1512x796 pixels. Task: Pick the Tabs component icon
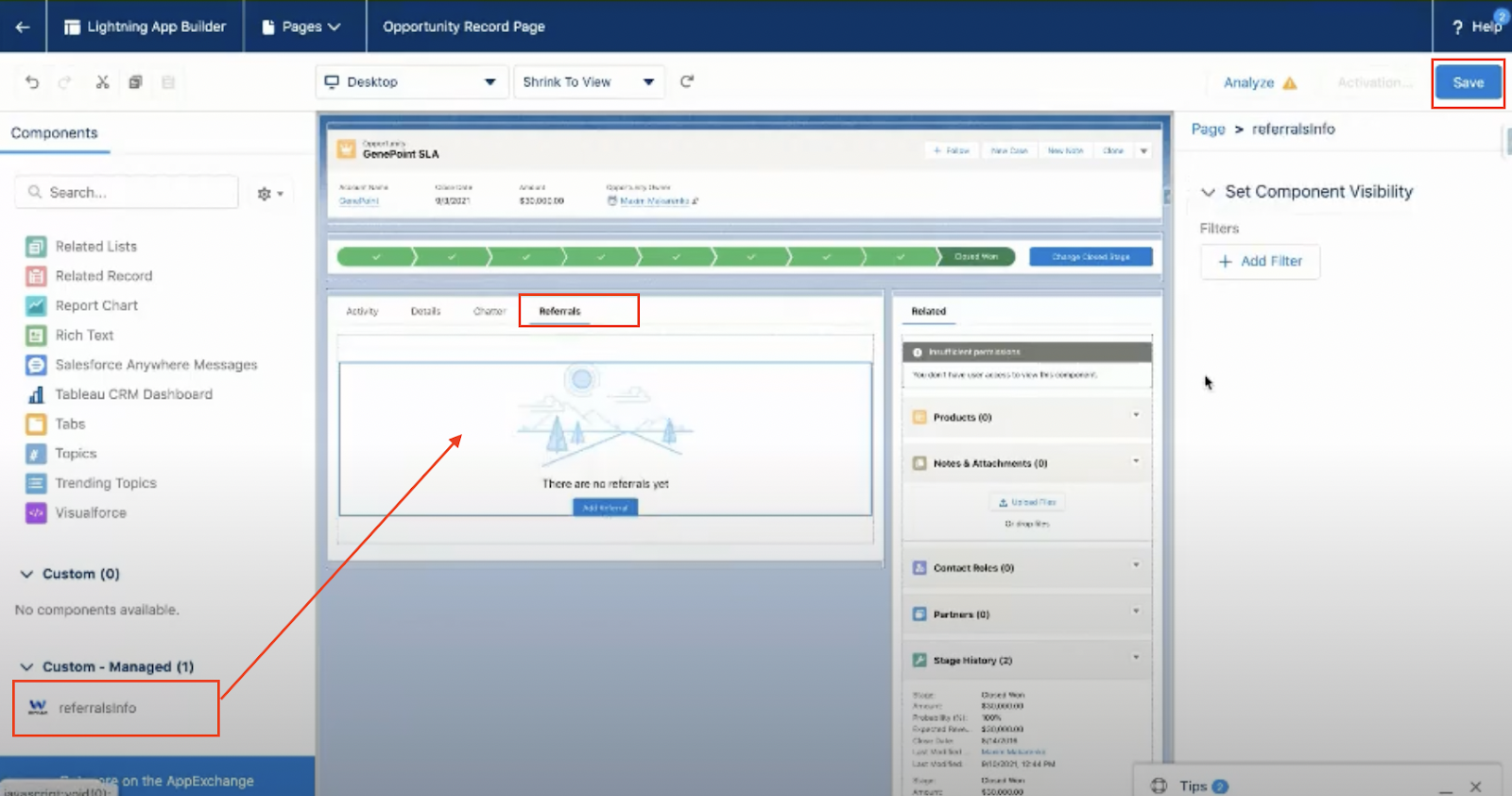click(36, 424)
